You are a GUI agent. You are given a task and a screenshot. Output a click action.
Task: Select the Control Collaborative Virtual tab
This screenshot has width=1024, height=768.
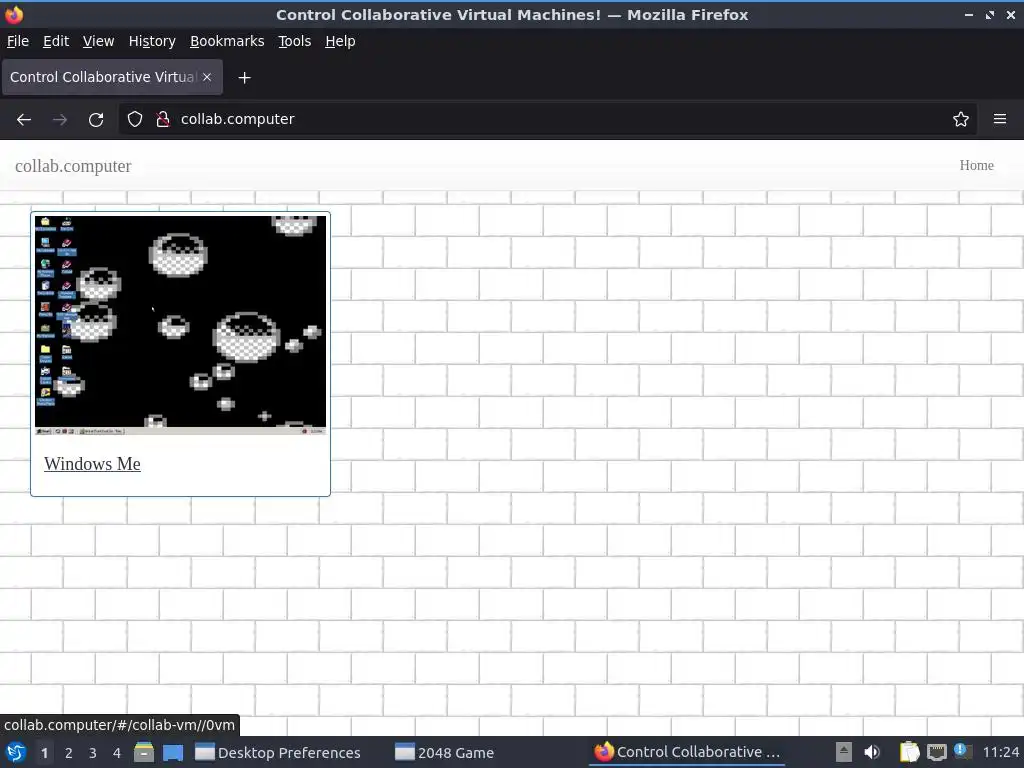tap(112, 77)
